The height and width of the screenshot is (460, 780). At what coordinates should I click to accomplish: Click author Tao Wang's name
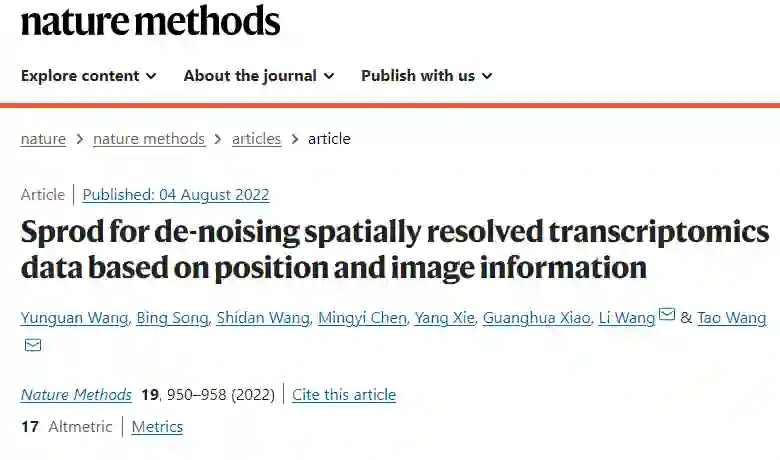(x=731, y=318)
